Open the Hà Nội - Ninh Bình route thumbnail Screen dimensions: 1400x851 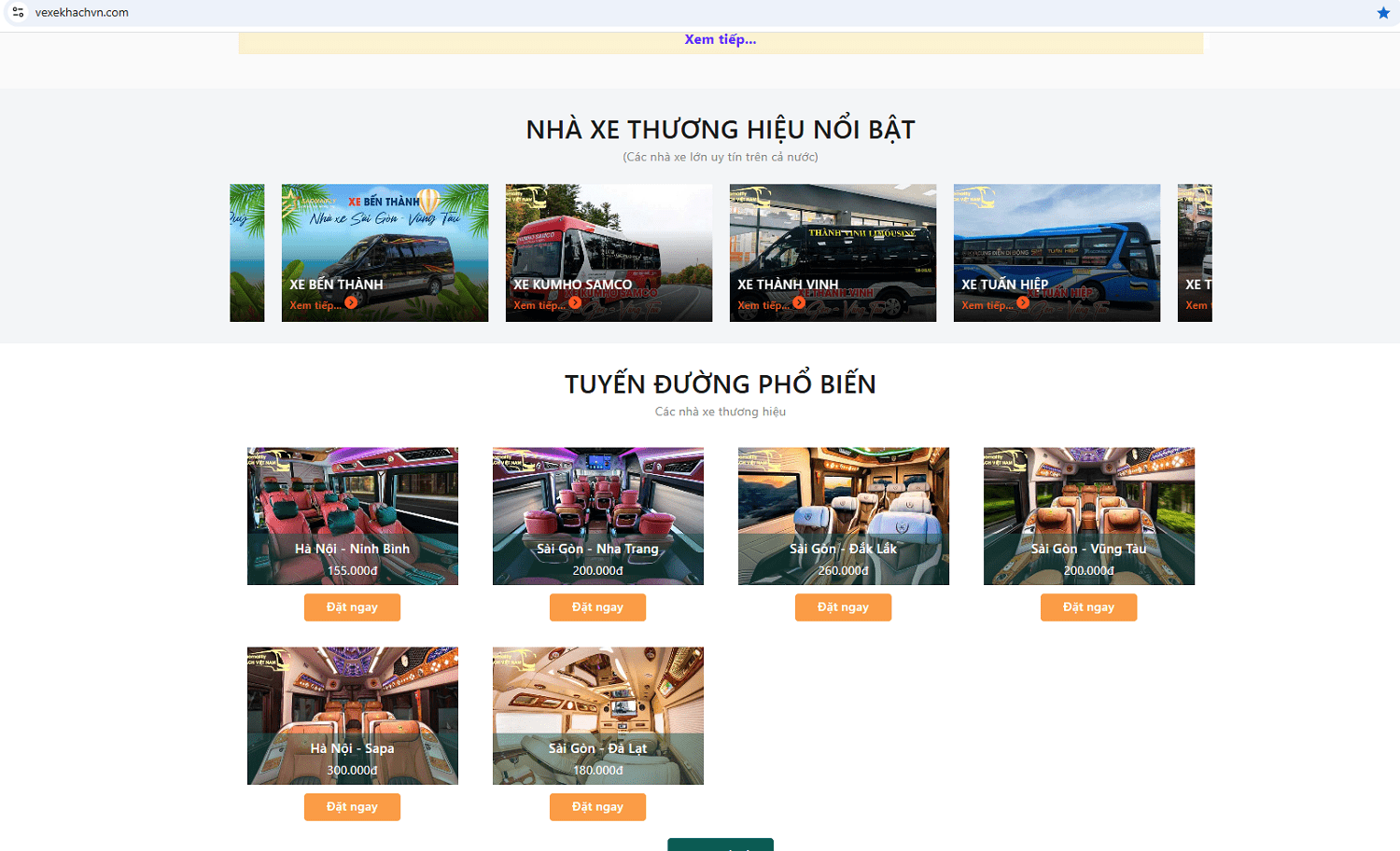pyautogui.click(x=353, y=516)
